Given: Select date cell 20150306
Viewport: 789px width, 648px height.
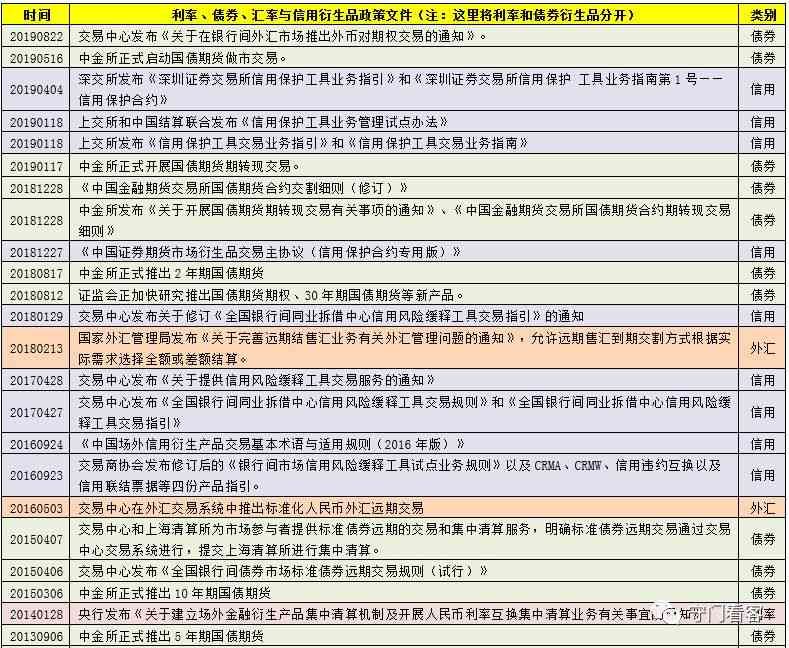Looking at the screenshot, I should point(36,593).
